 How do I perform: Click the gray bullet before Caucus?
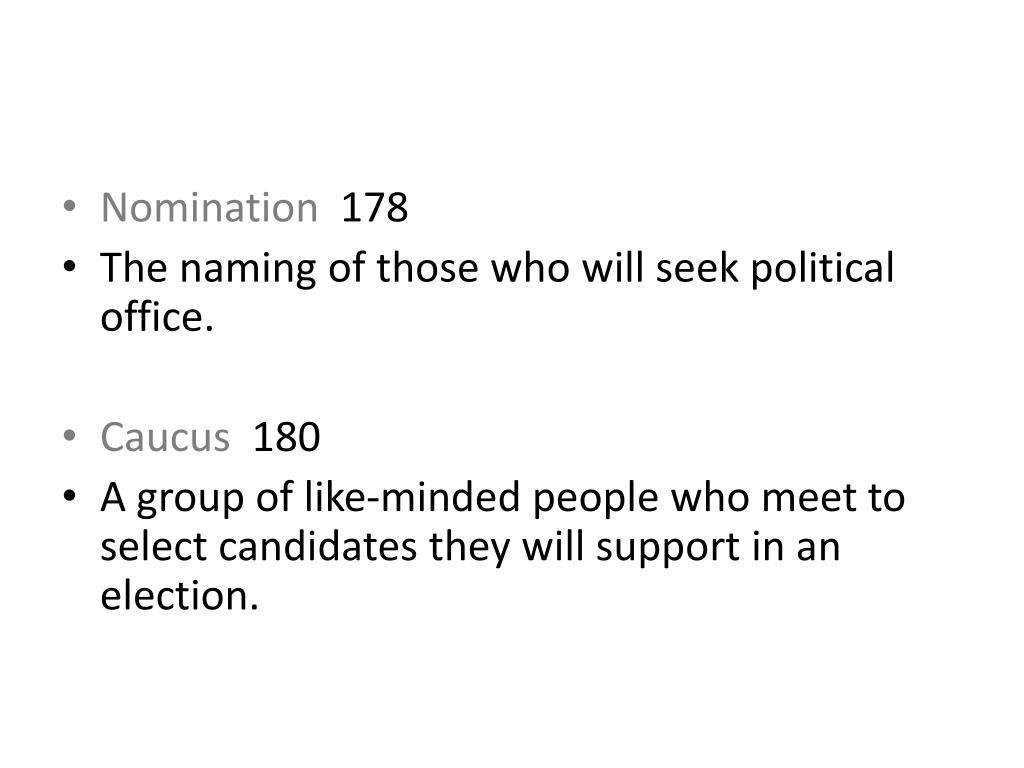pos(69,436)
